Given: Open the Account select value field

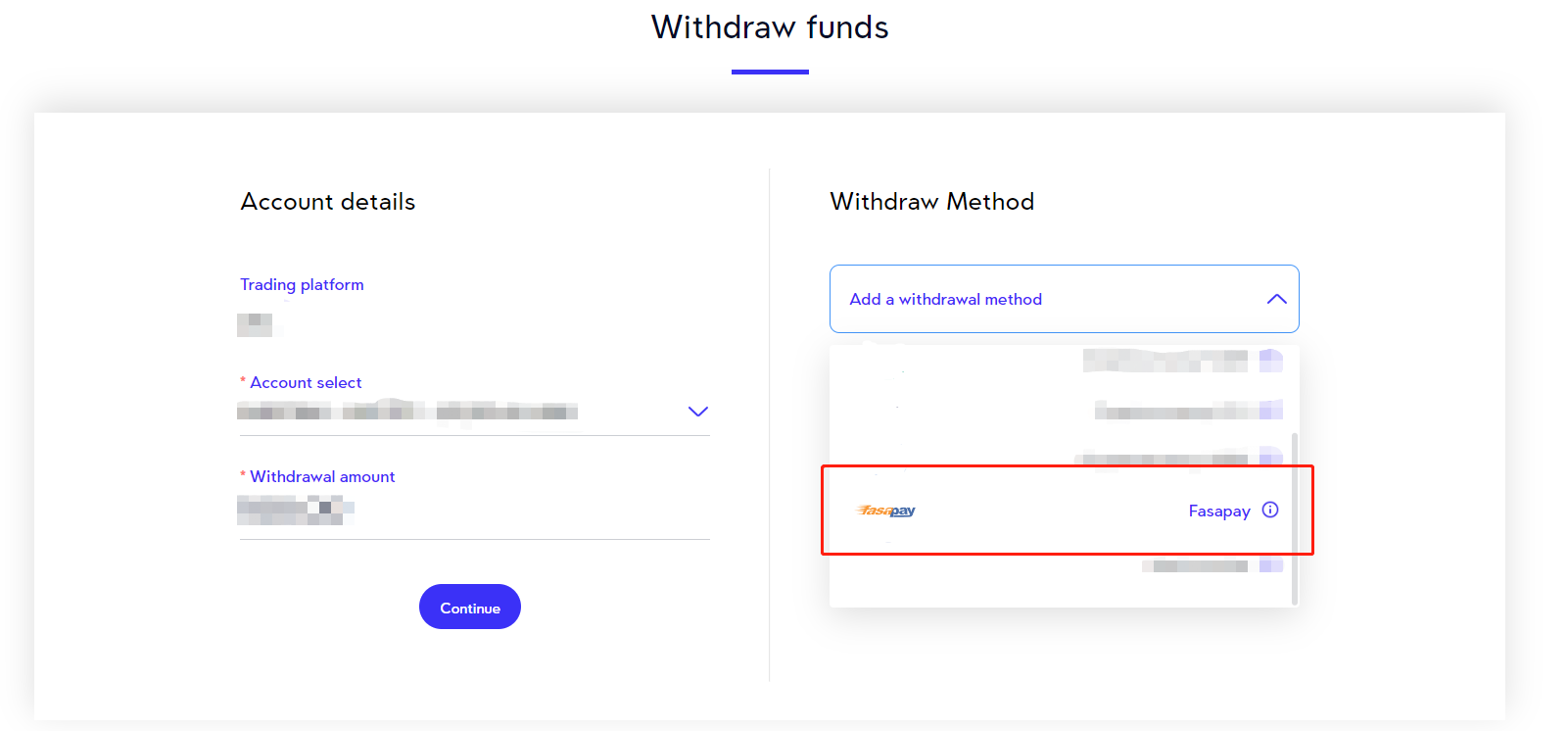Looking at the screenshot, I should click(x=407, y=412).
